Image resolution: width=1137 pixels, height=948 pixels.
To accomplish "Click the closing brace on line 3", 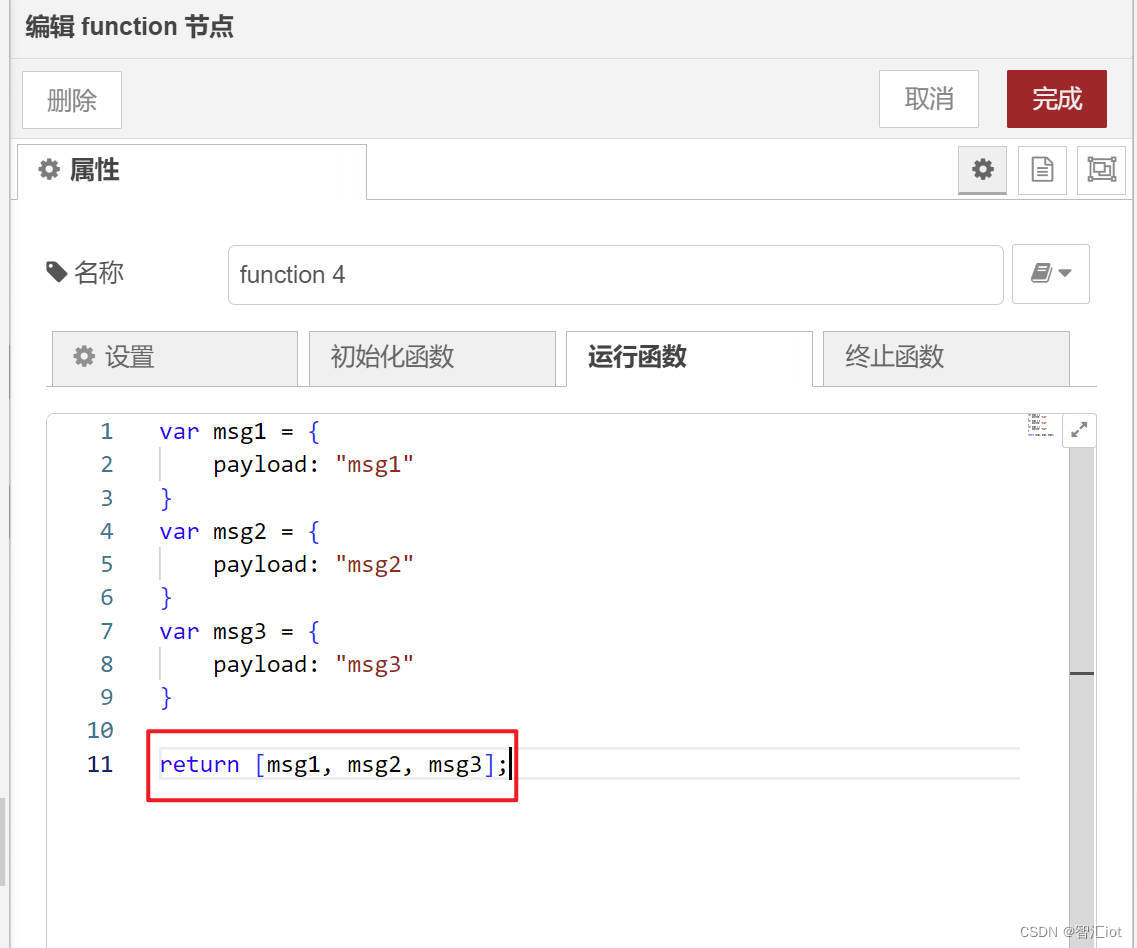I will [x=166, y=498].
